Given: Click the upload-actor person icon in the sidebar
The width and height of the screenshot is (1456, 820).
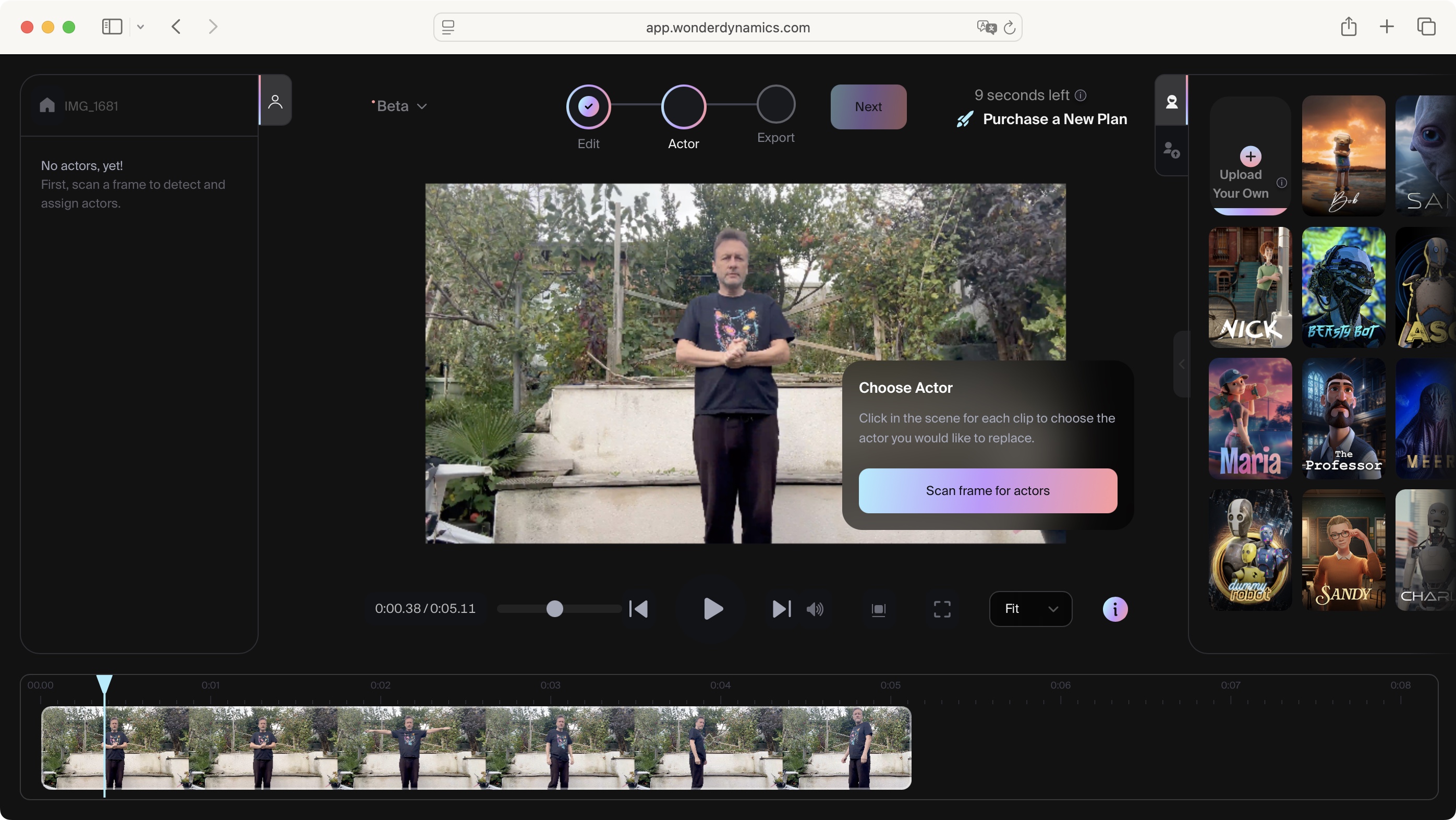Looking at the screenshot, I should click(1172, 150).
